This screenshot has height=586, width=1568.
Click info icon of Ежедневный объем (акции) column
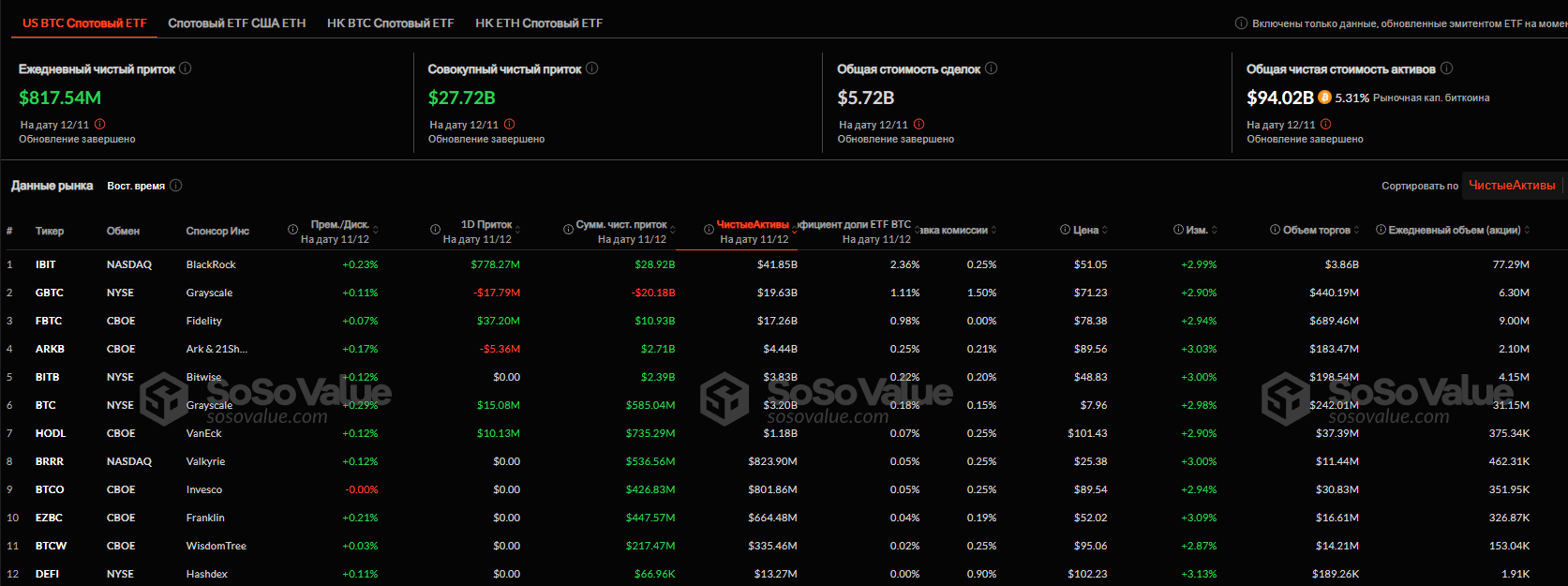point(1381,230)
